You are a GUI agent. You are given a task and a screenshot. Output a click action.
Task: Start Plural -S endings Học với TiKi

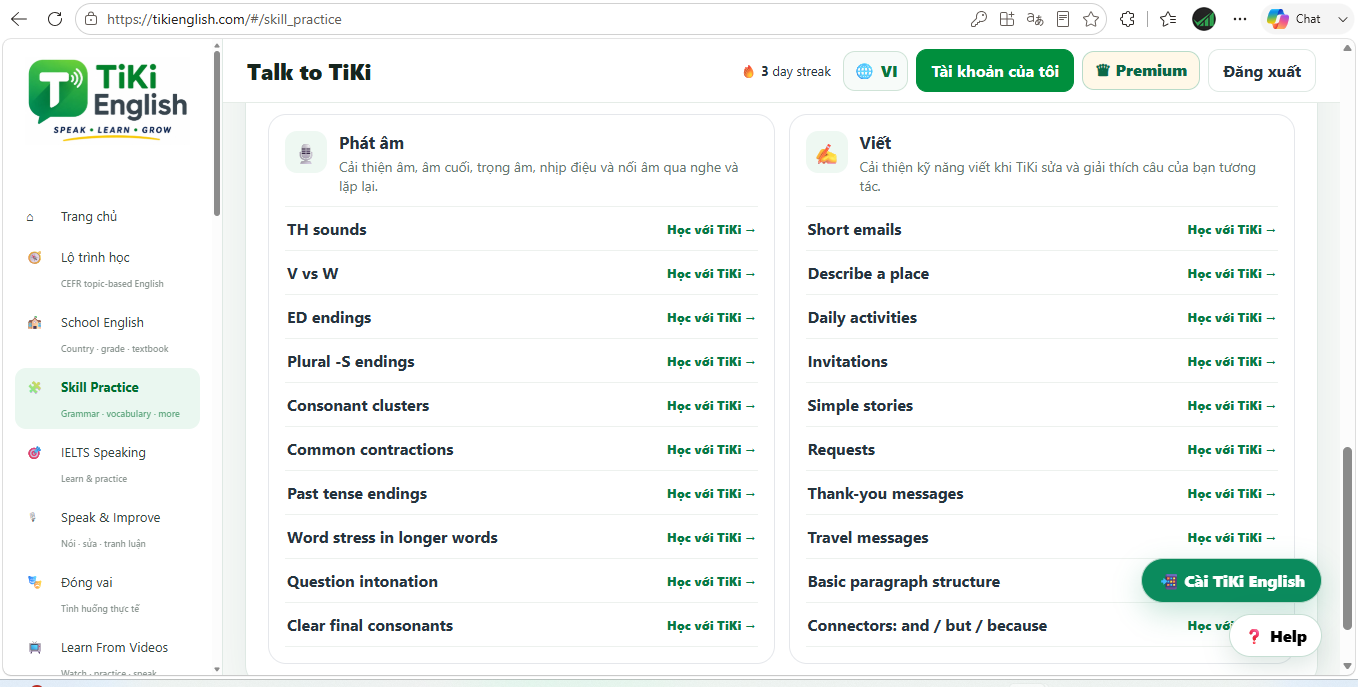click(x=711, y=362)
